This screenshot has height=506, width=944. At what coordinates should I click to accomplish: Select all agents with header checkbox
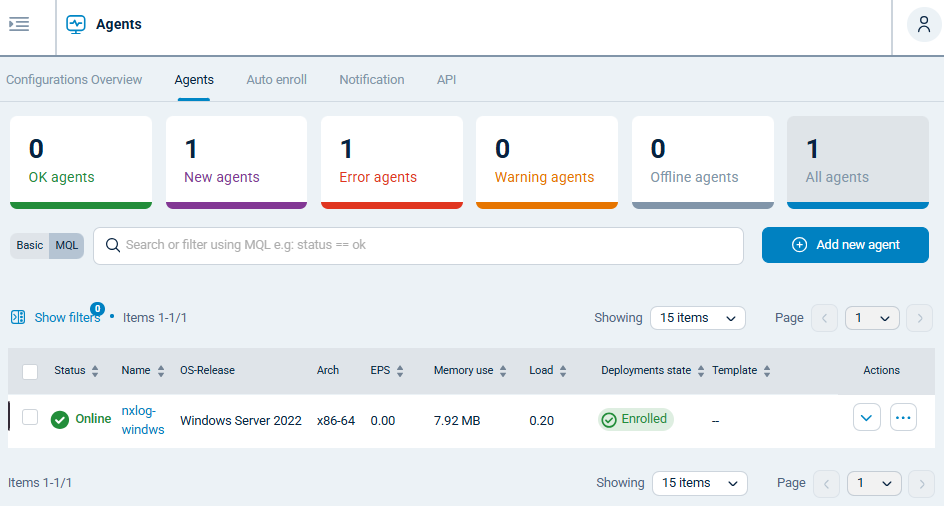(x=30, y=371)
